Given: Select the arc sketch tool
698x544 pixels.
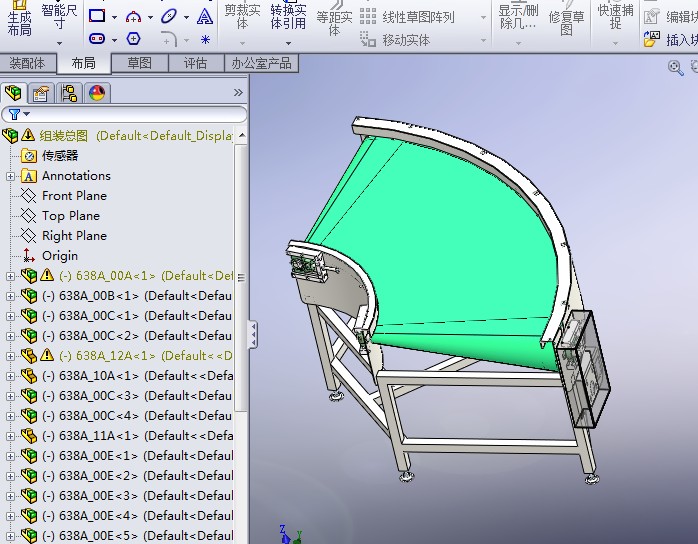Looking at the screenshot, I should pyautogui.click(x=133, y=17).
